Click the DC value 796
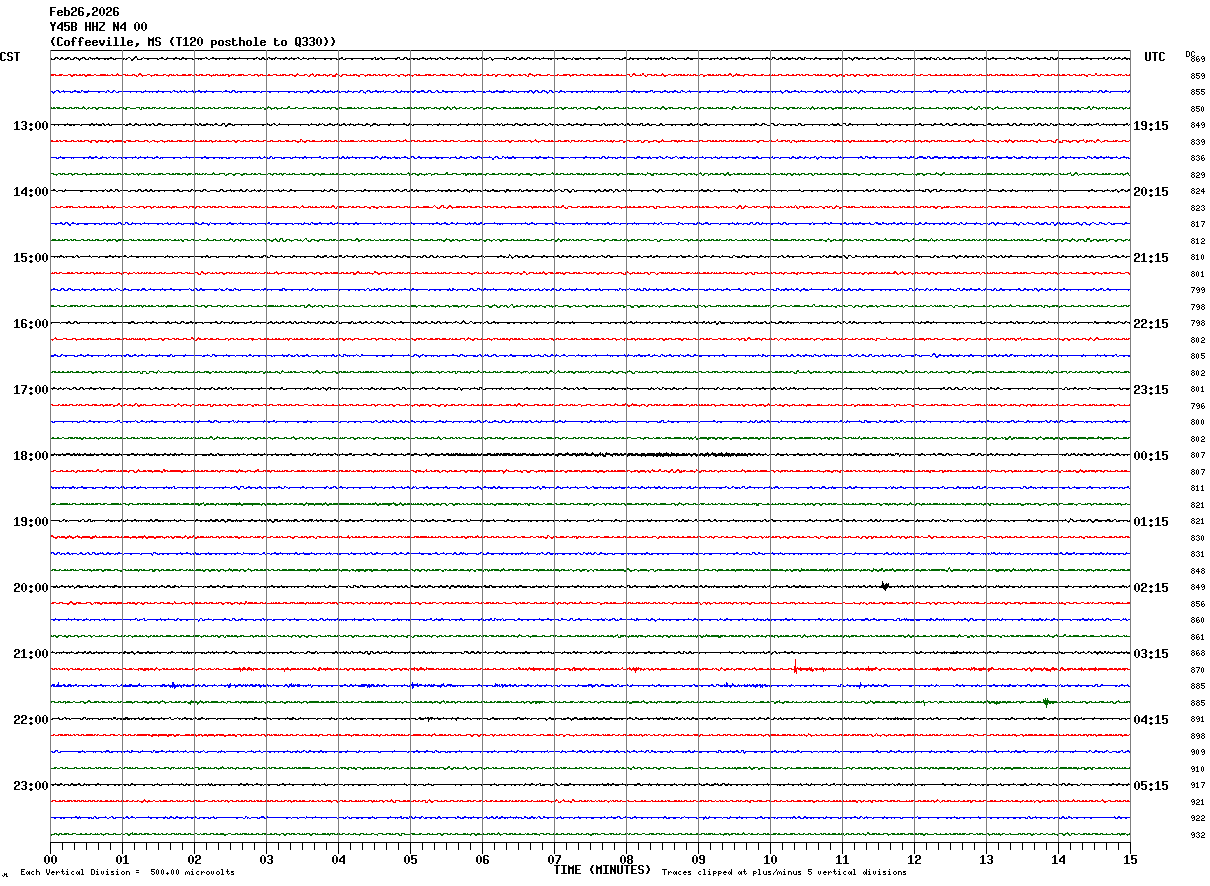The height and width of the screenshot is (886, 1210). (x=1197, y=406)
